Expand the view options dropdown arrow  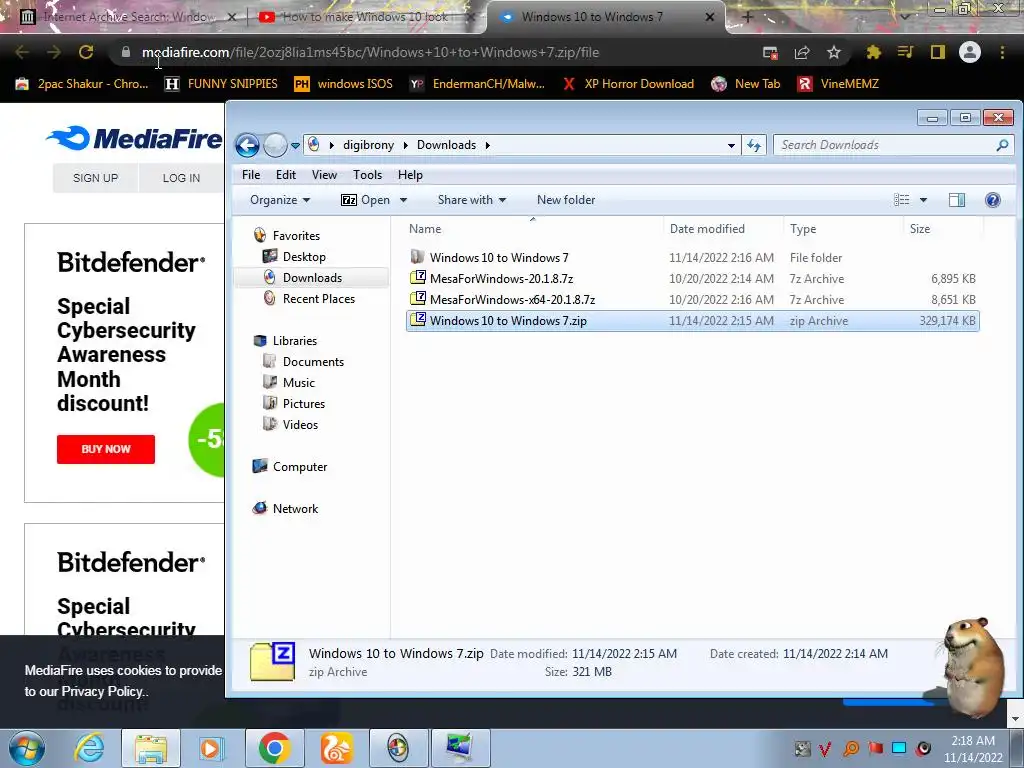point(923,200)
